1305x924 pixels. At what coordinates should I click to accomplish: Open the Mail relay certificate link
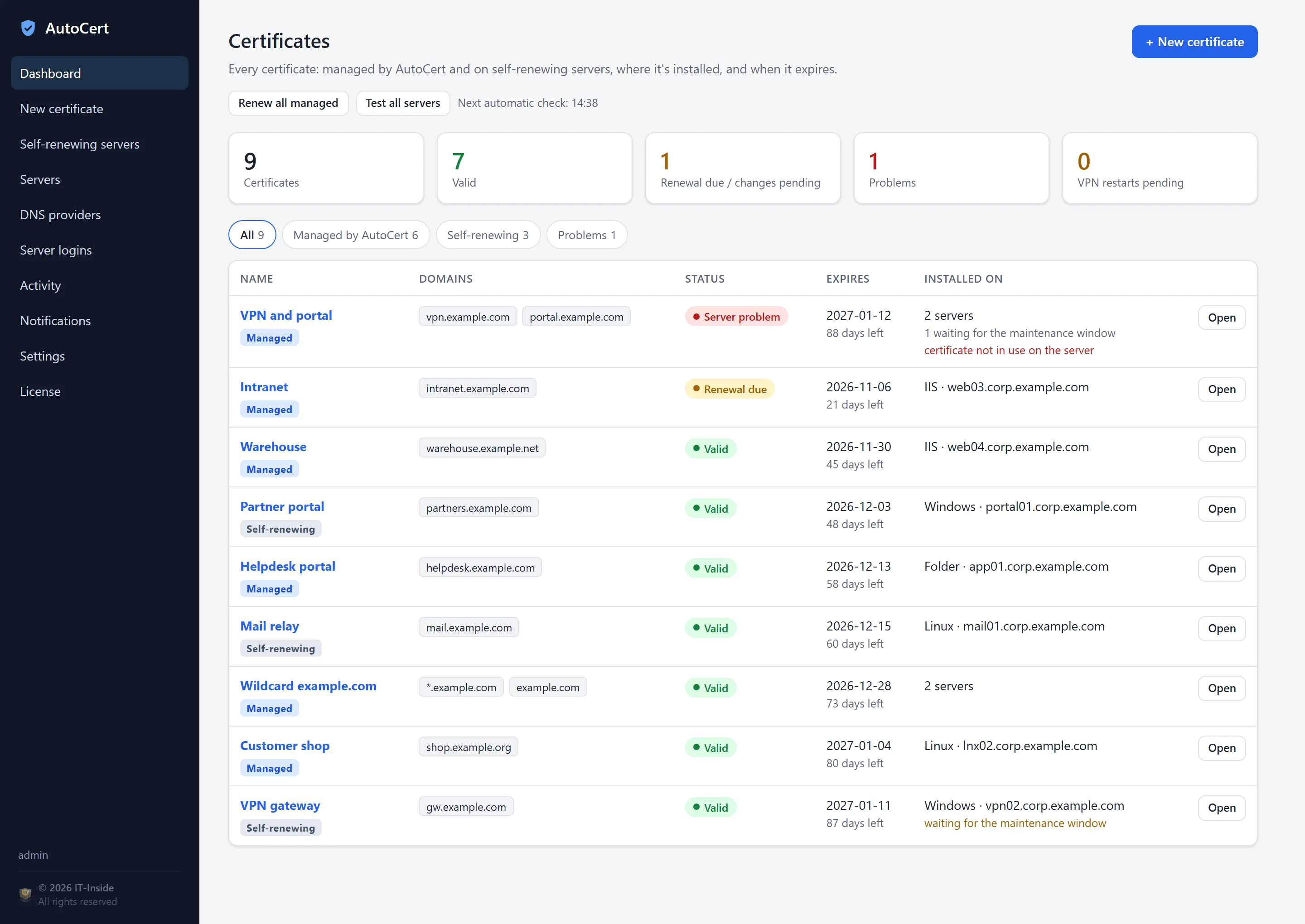270,626
